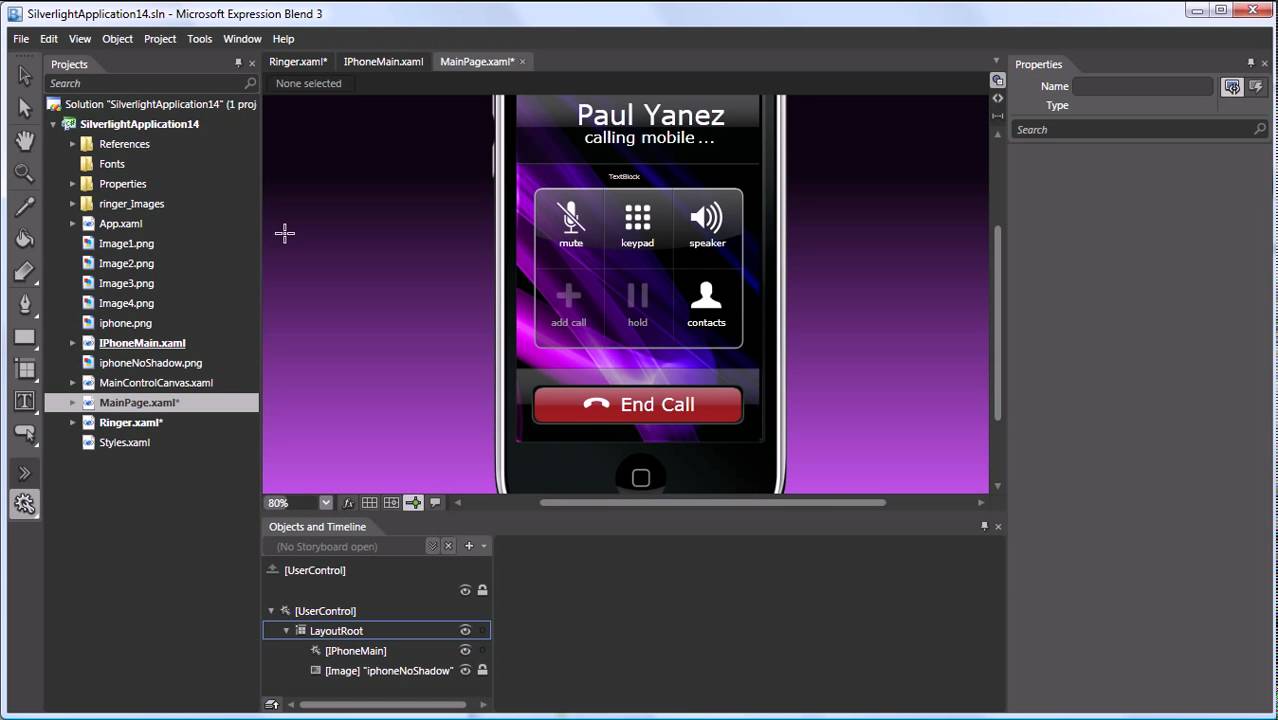Viewport: 1278px width, 720px height.
Task: Toggle visibility of [IPhoneMain] element
Action: coord(465,651)
